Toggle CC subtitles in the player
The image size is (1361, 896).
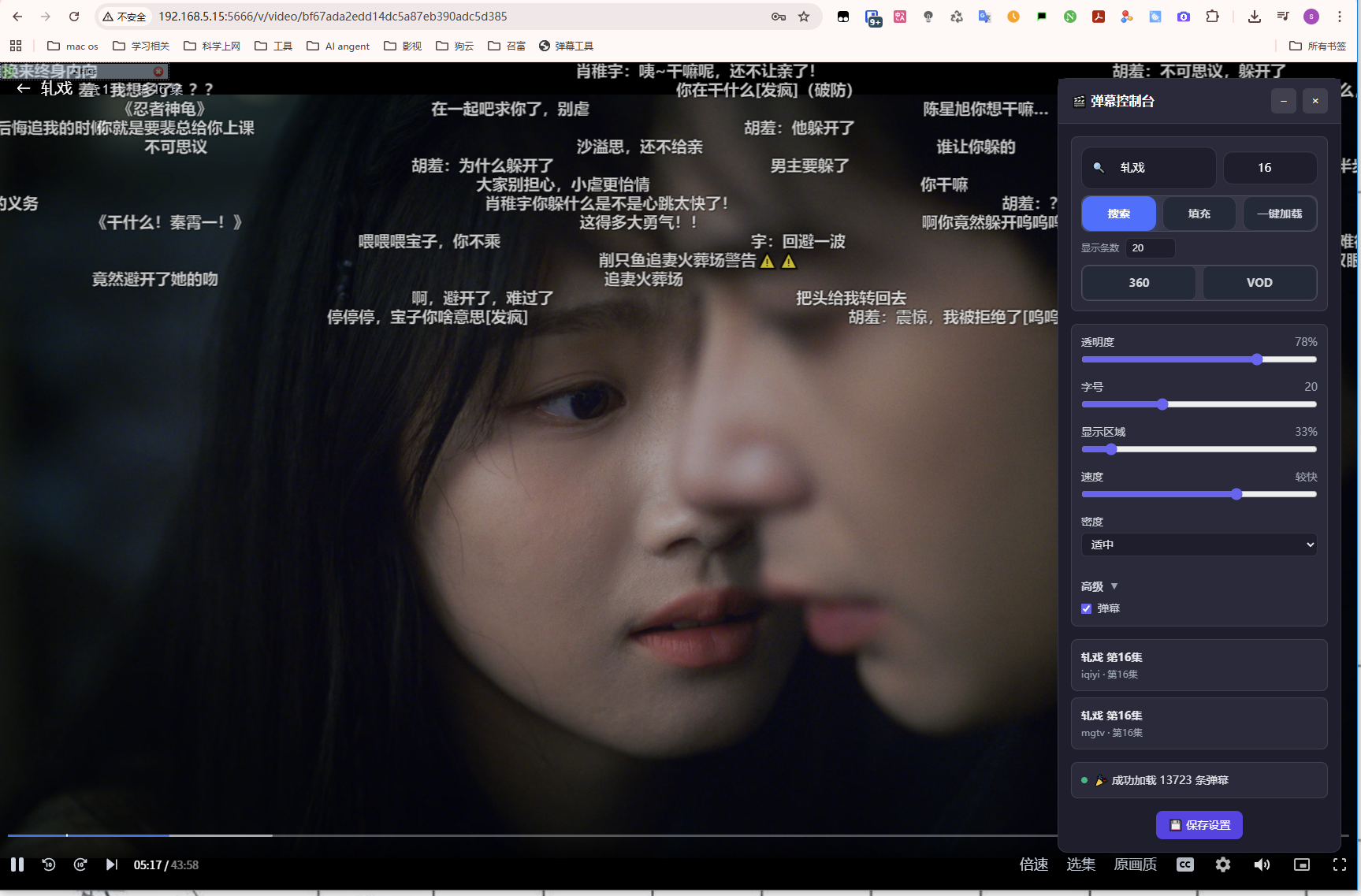pos(1184,864)
